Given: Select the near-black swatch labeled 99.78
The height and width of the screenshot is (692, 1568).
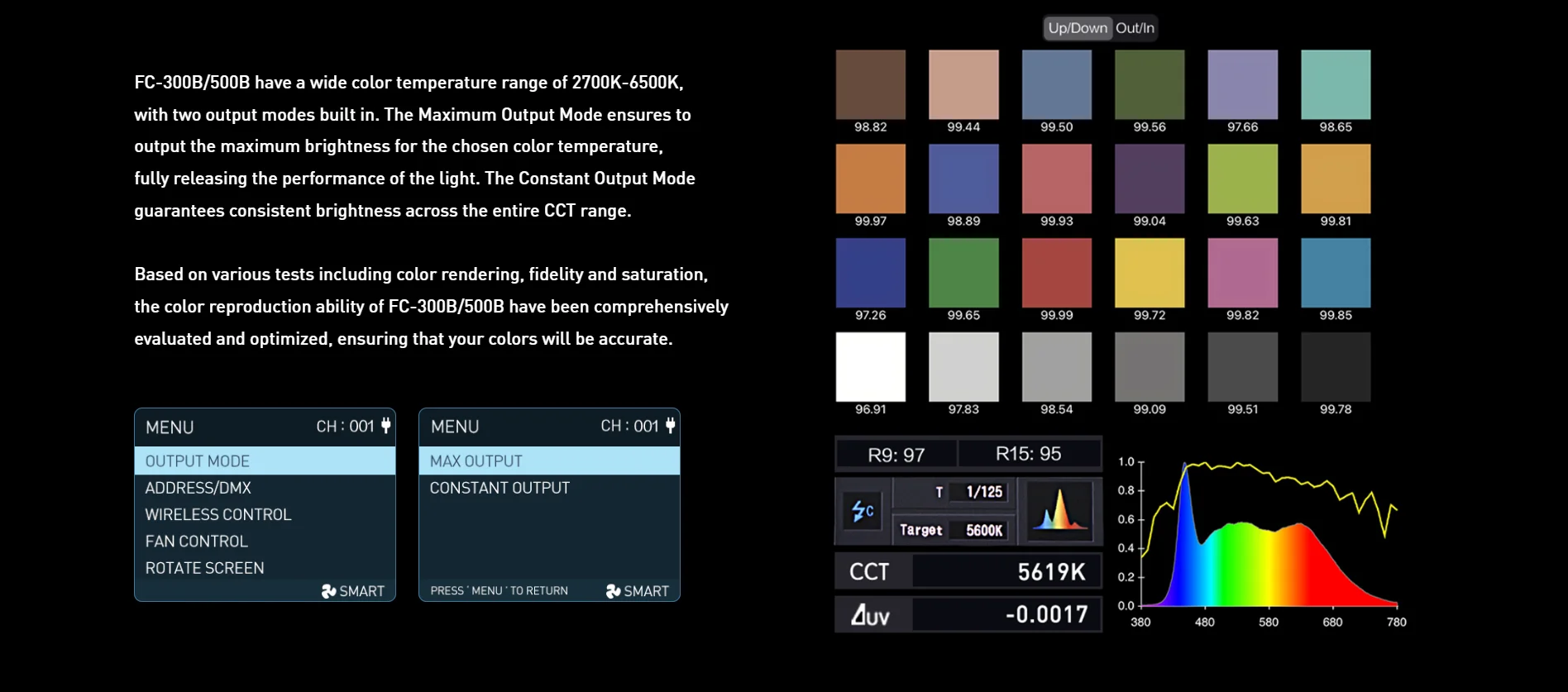Looking at the screenshot, I should point(1336,367).
